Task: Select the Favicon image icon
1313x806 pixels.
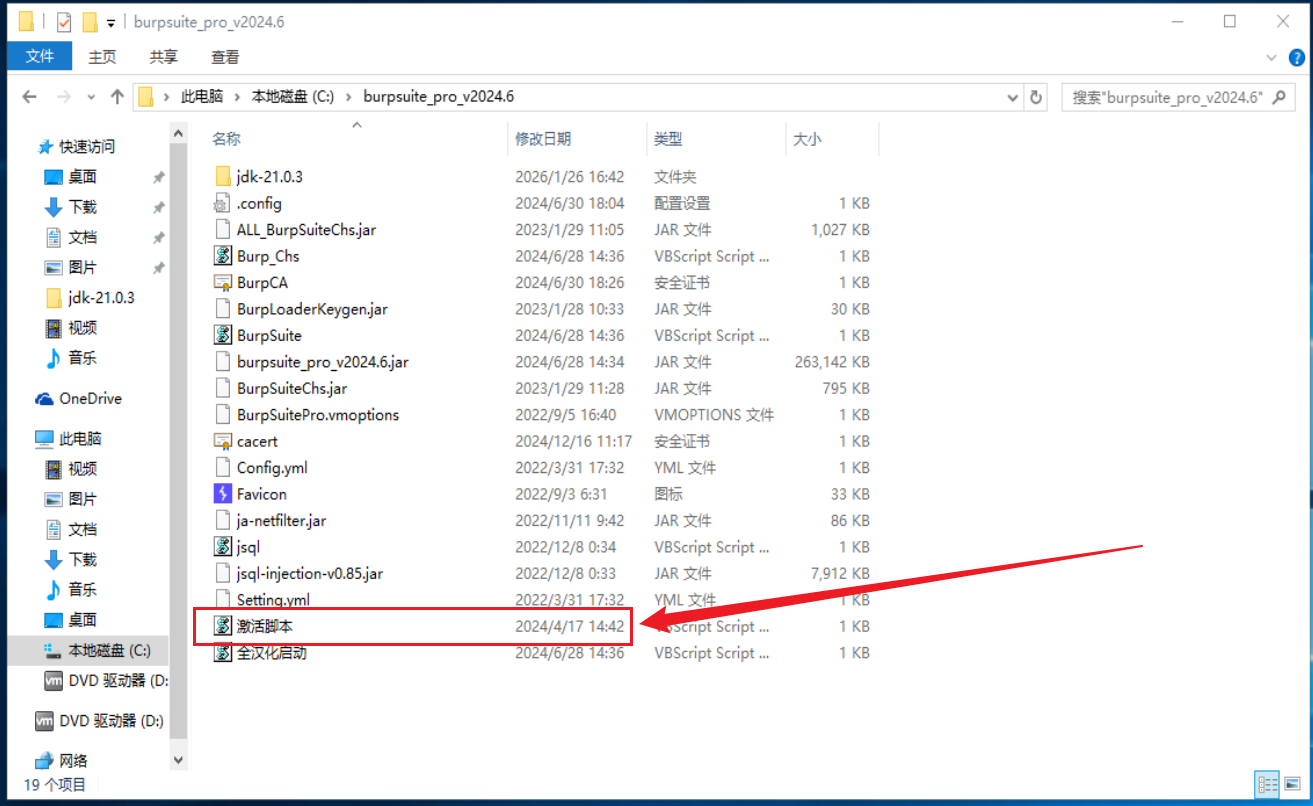Action: [x=223, y=494]
